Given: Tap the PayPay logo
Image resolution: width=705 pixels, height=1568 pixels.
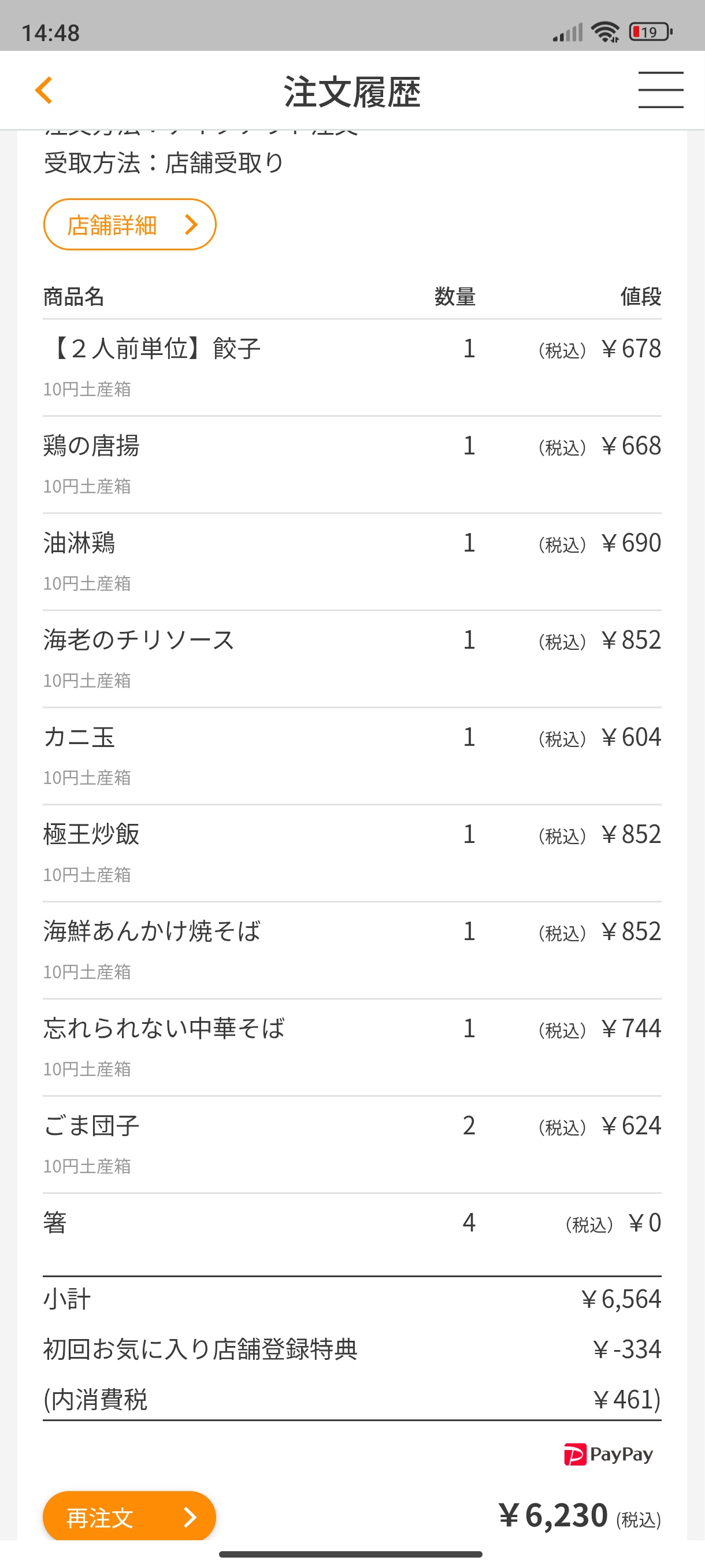Looking at the screenshot, I should [x=608, y=1454].
